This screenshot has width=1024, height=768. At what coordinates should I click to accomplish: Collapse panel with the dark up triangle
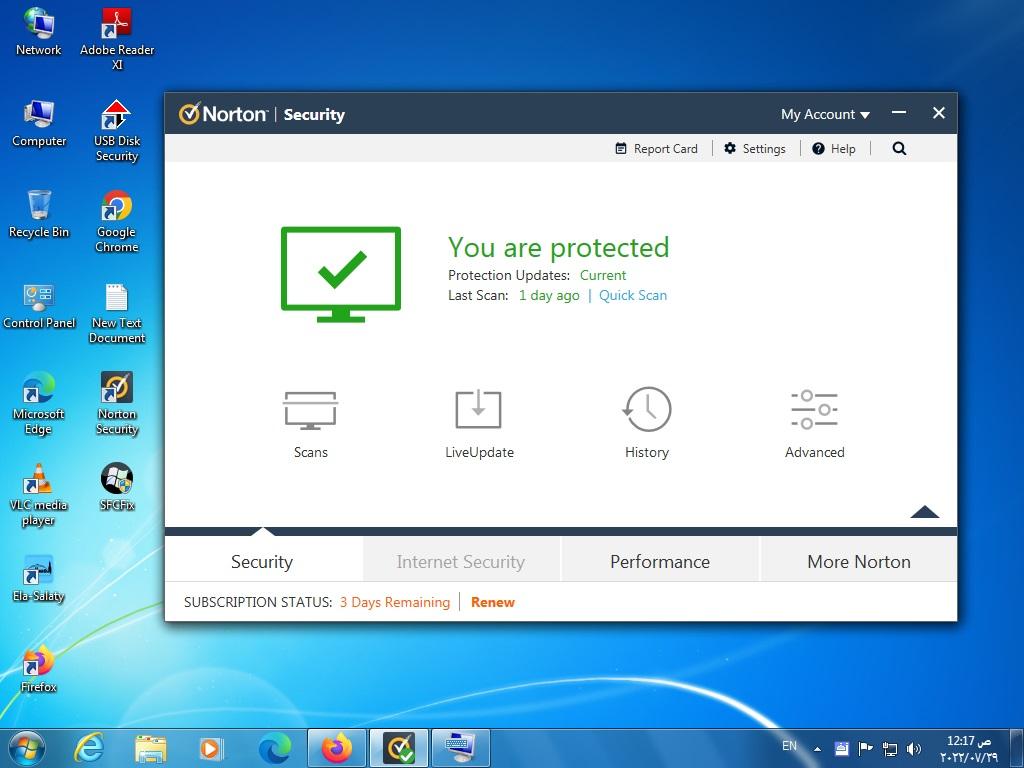(925, 511)
